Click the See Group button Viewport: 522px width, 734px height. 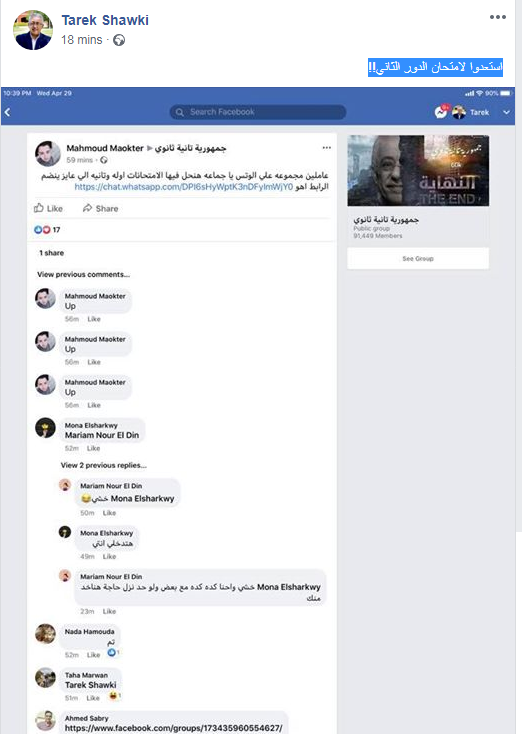418,258
